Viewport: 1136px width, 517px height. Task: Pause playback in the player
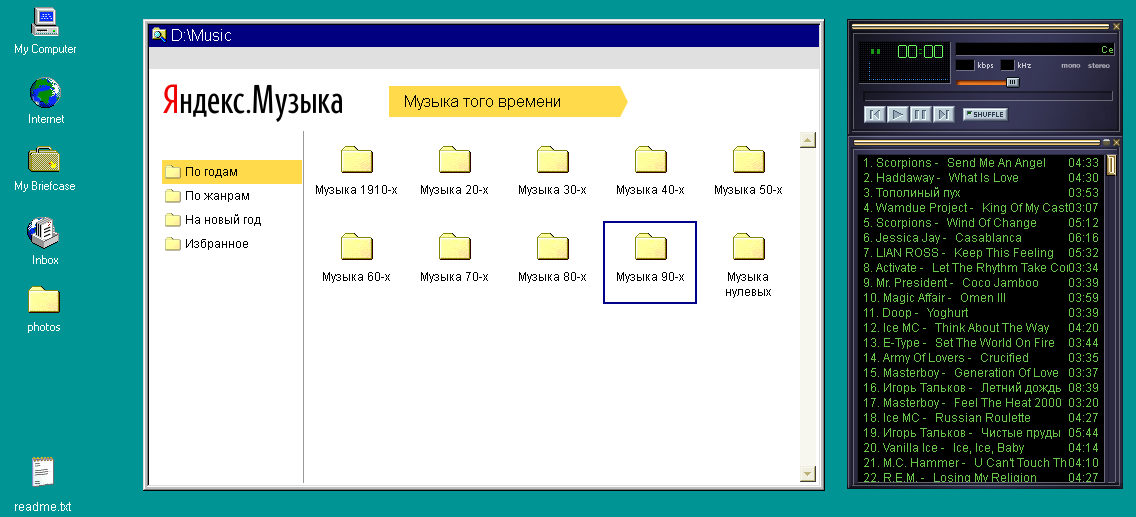[920, 114]
